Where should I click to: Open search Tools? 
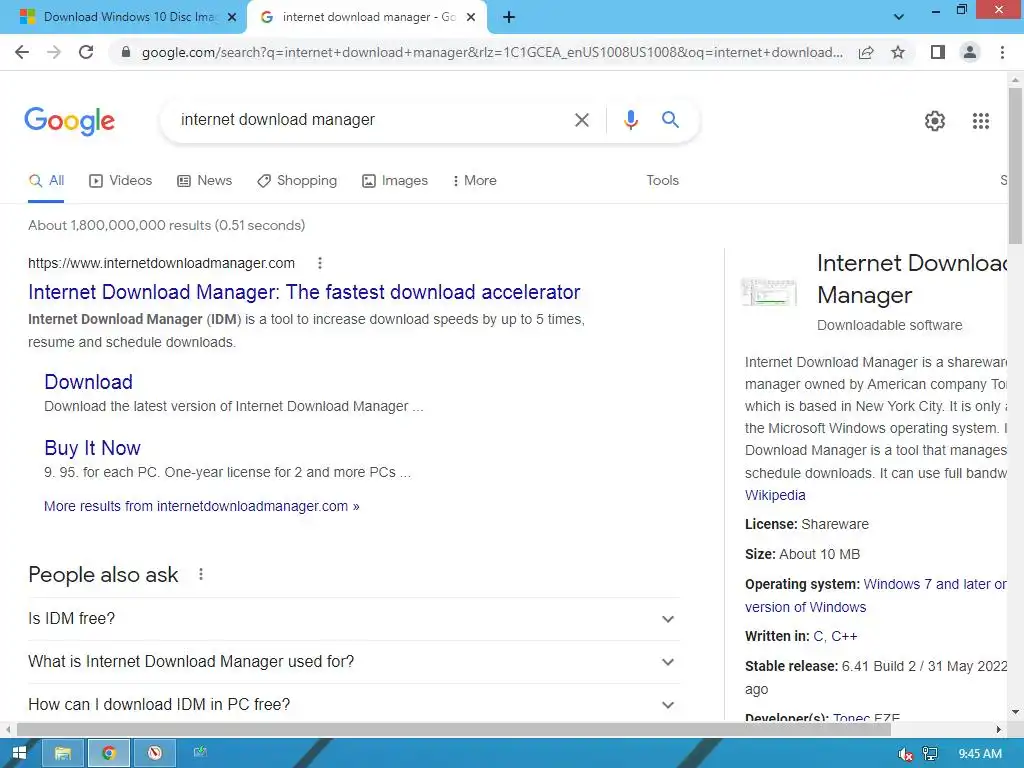pos(662,181)
